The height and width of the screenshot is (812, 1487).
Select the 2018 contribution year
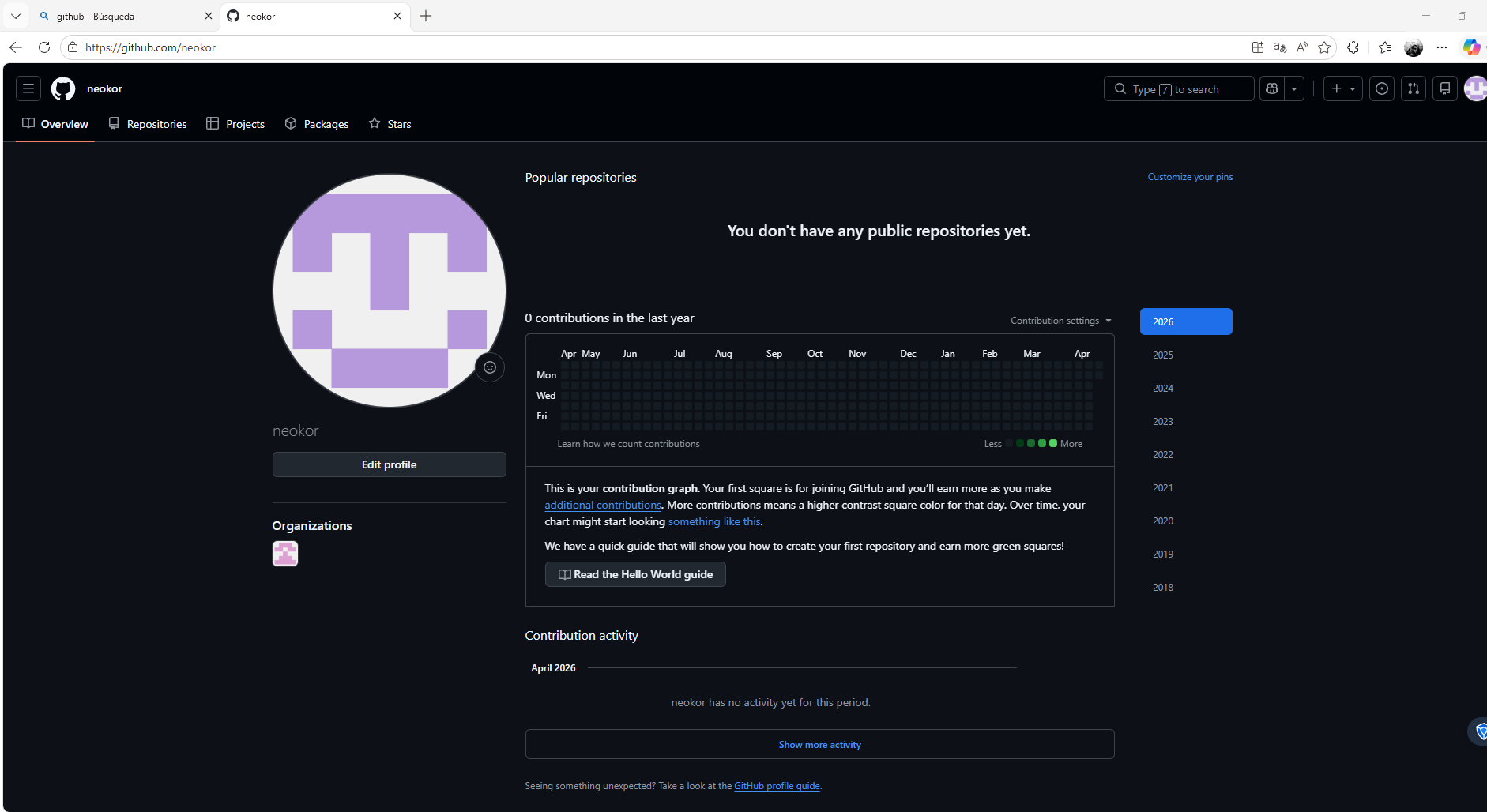(x=1186, y=587)
